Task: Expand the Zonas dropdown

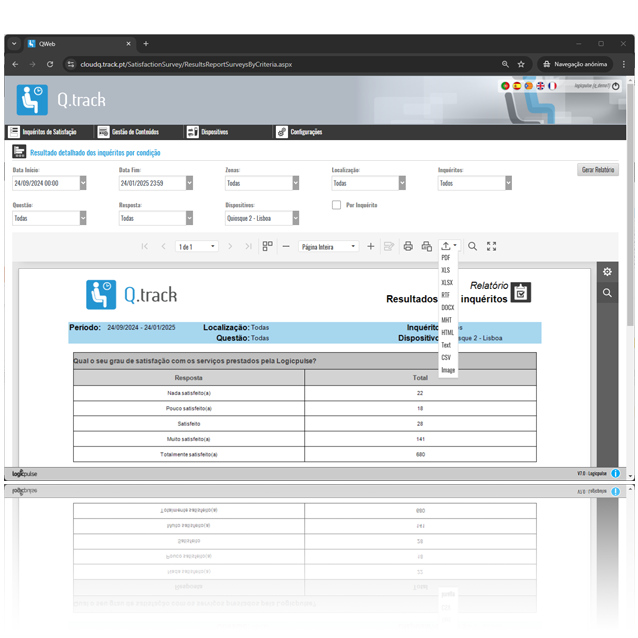Action: tap(295, 184)
